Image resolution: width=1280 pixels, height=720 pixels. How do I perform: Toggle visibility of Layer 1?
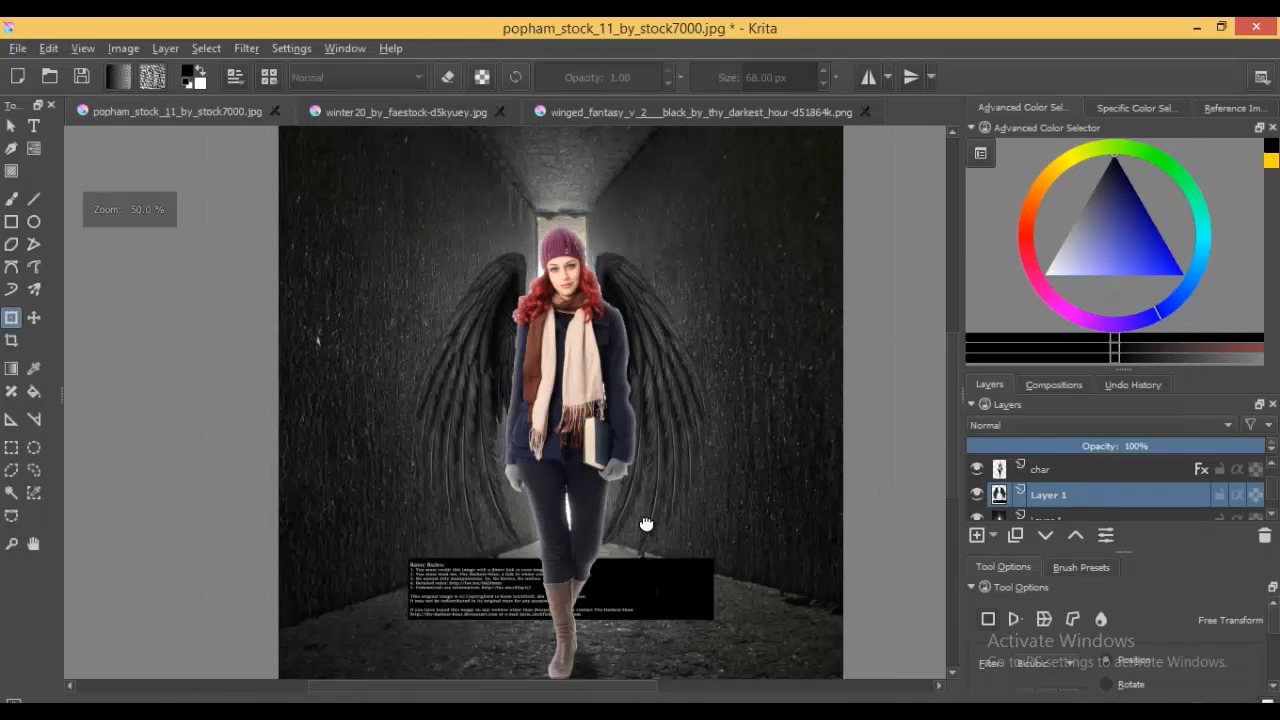click(977, 495)
